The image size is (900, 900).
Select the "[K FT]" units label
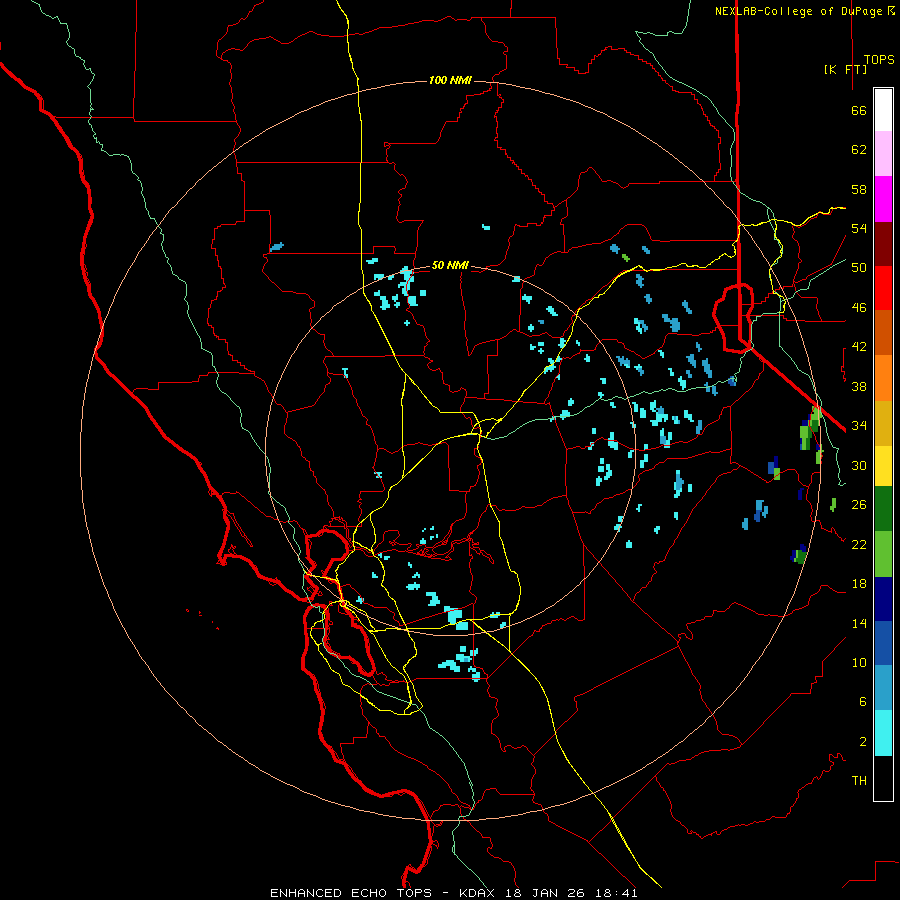click(x=845, y=69)
